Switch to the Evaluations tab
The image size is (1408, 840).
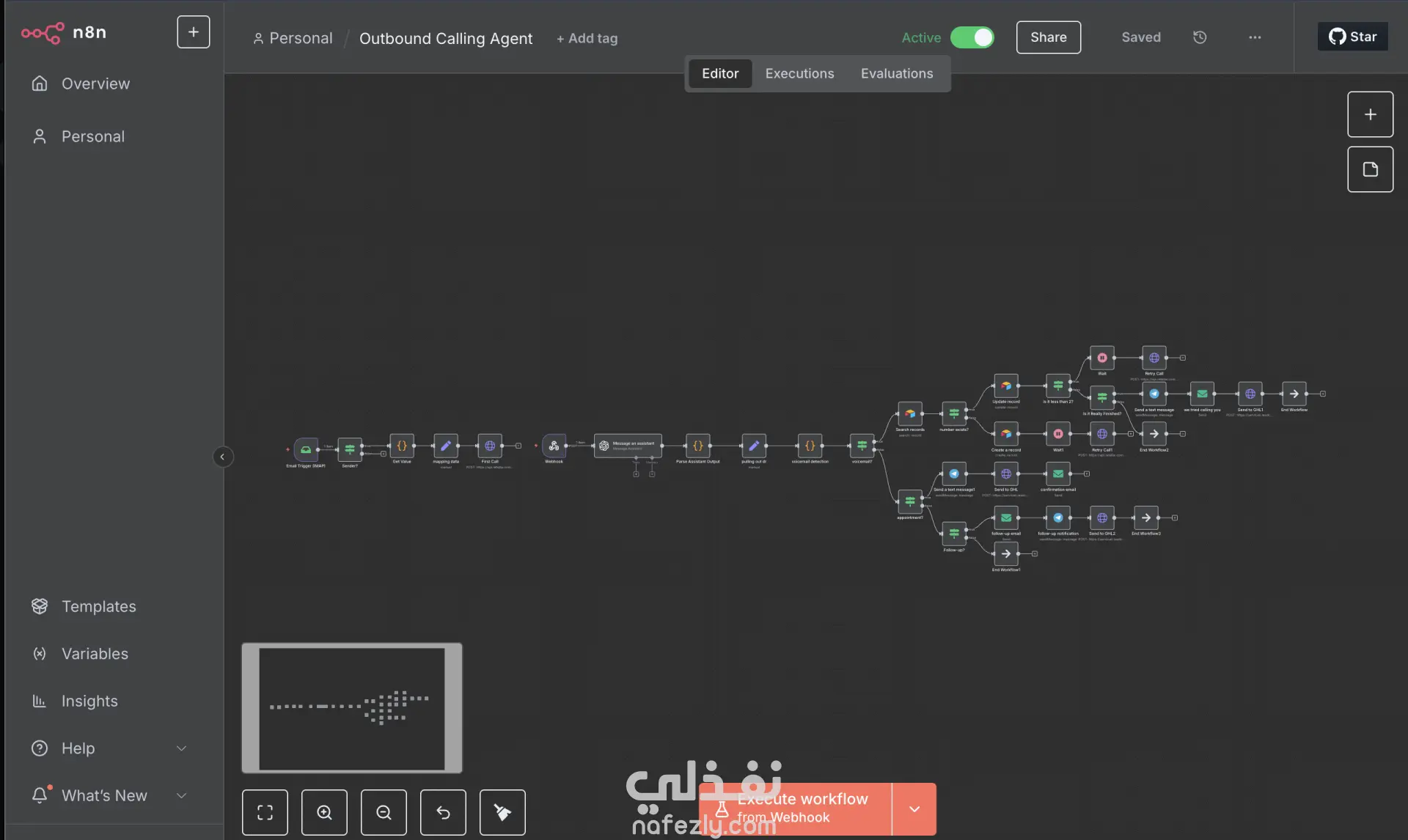896,73
